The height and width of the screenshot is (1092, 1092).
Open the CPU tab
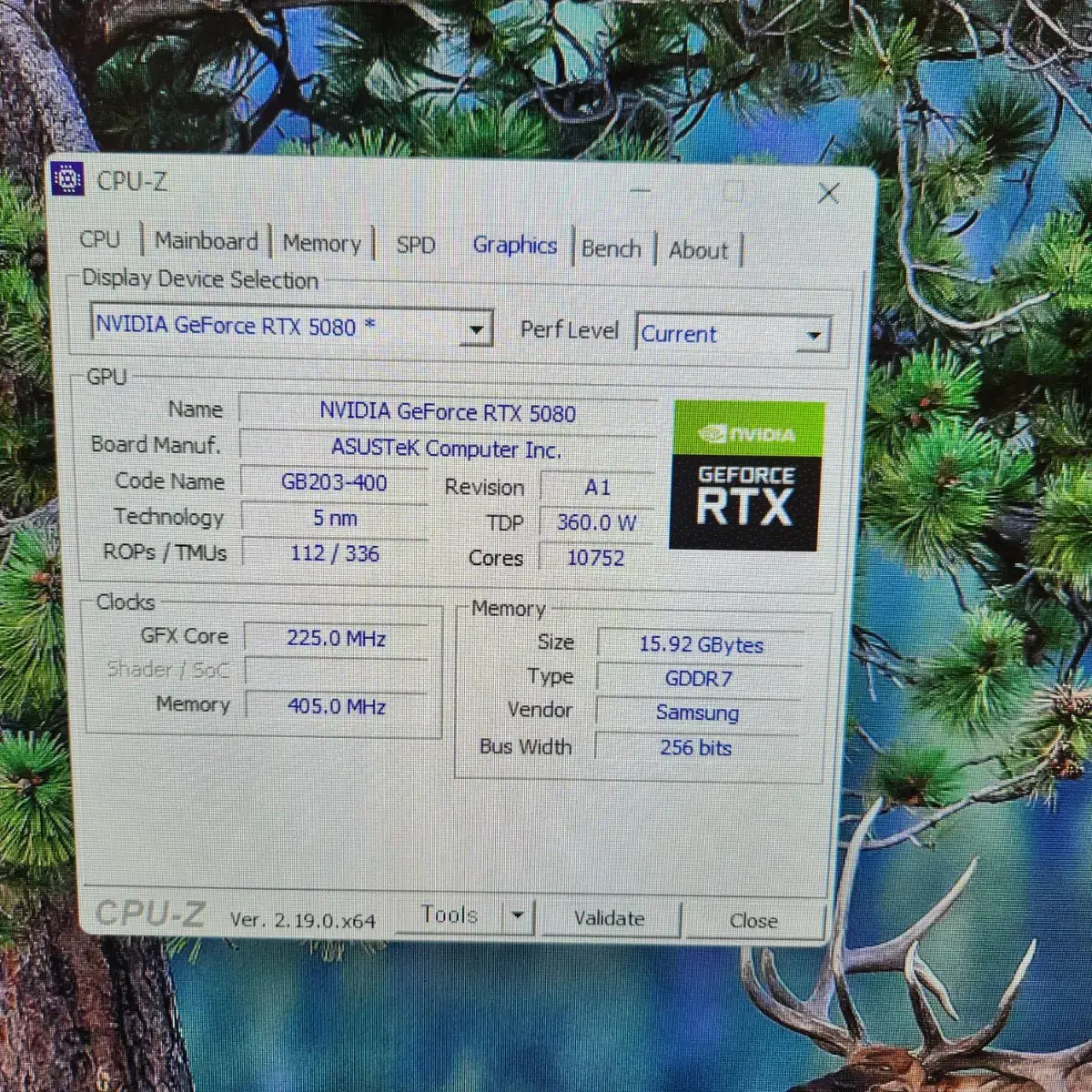coord(100,239)
